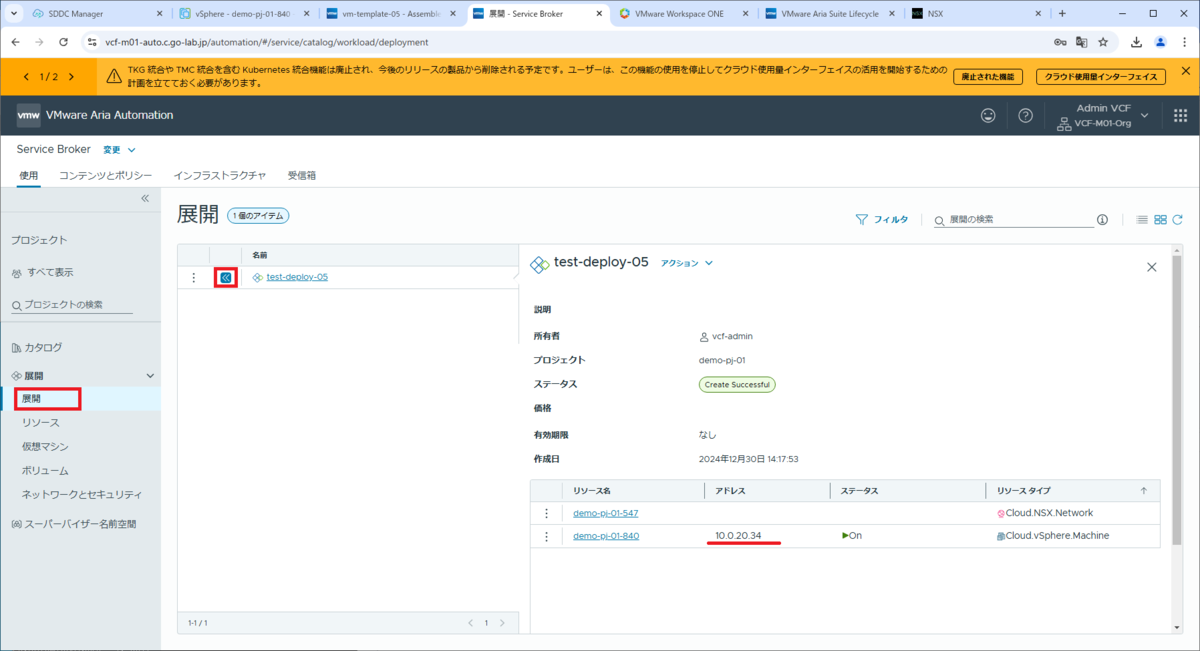
Task: Click the Create Successful status badge
Action: click(737, 384)
